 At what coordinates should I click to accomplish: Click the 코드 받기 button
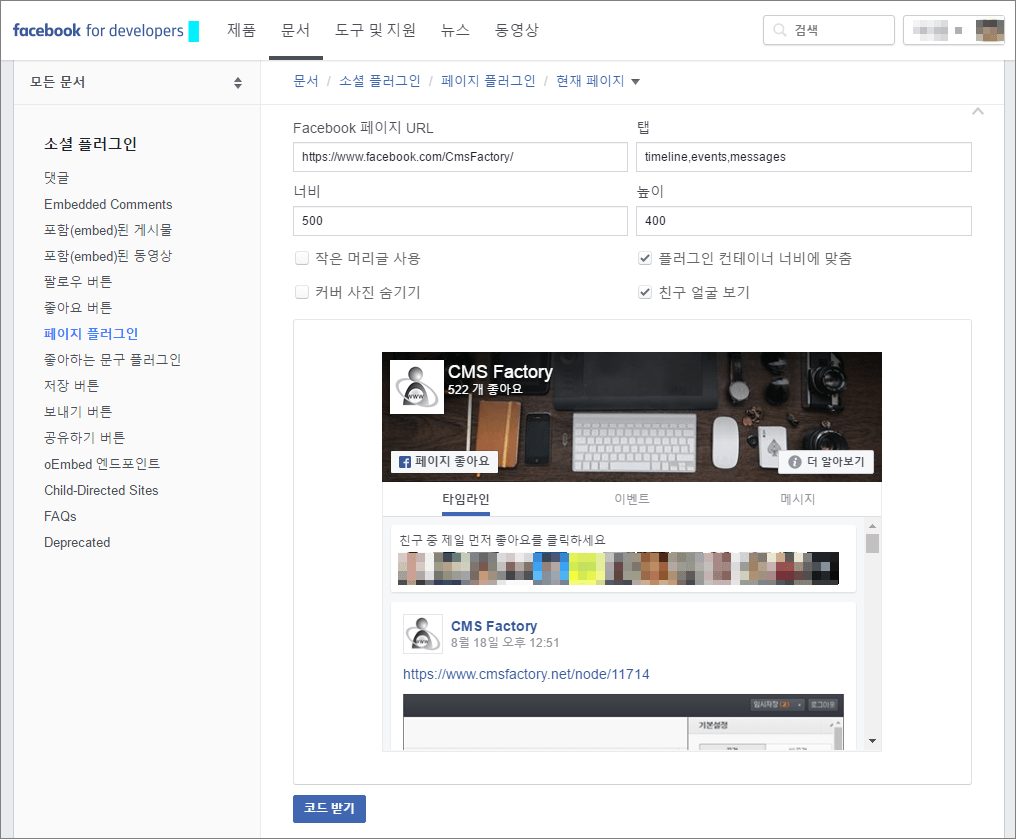329,809
